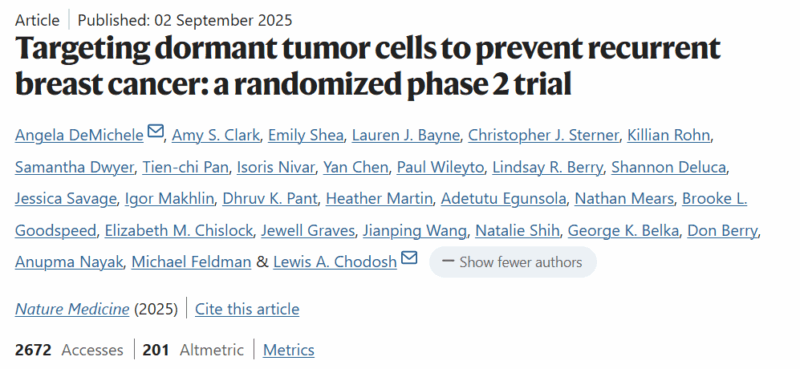Select author Amy S. Clark

pos(216,136)
